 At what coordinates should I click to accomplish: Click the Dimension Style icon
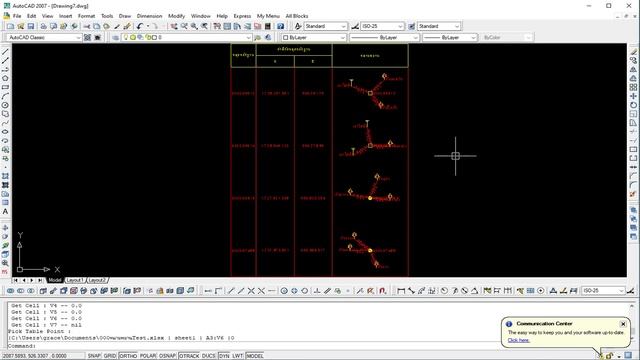[355, 26]
